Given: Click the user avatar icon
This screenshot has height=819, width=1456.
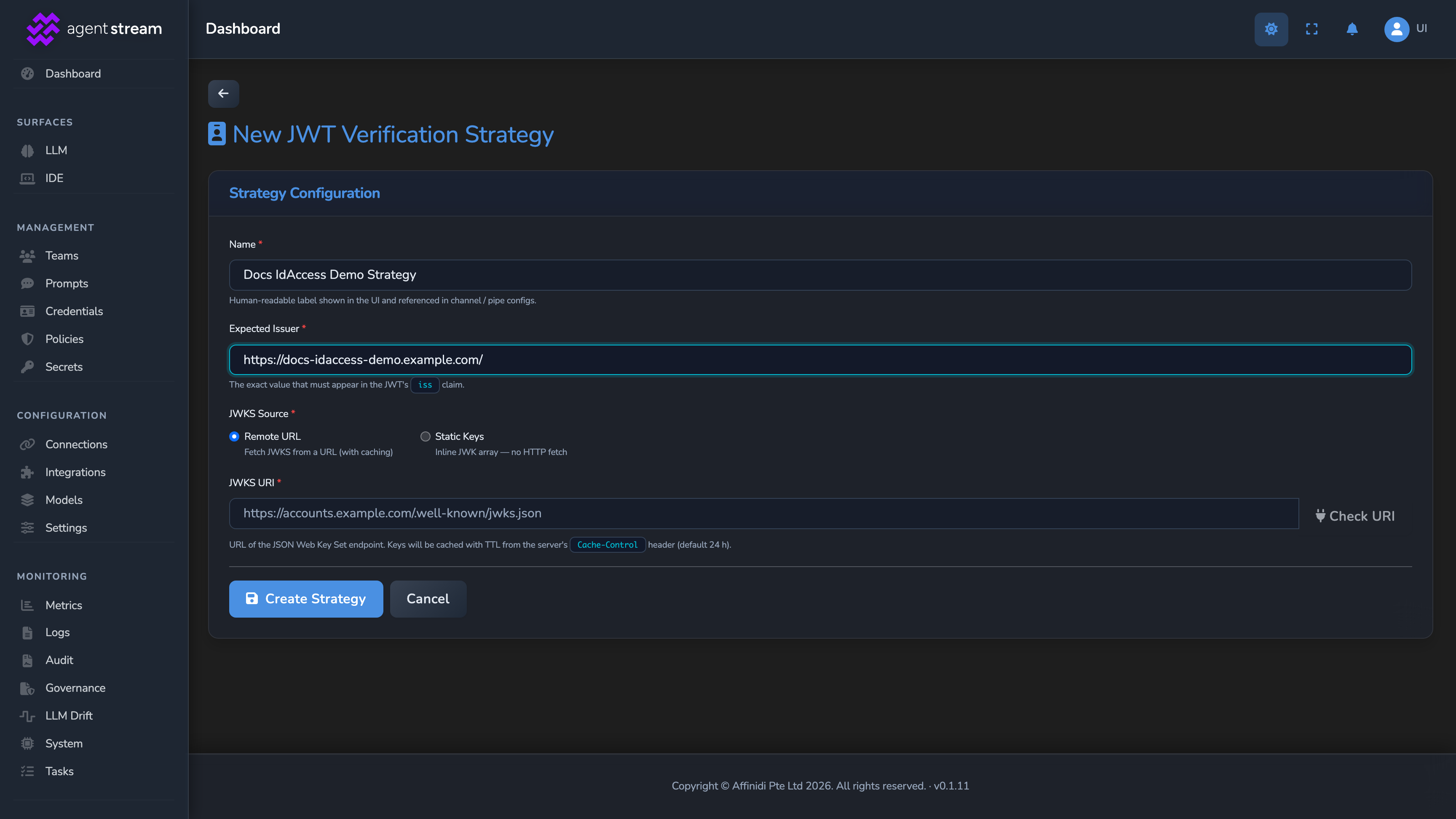Looking at the screenshot, I should [x=1397, y=29].
